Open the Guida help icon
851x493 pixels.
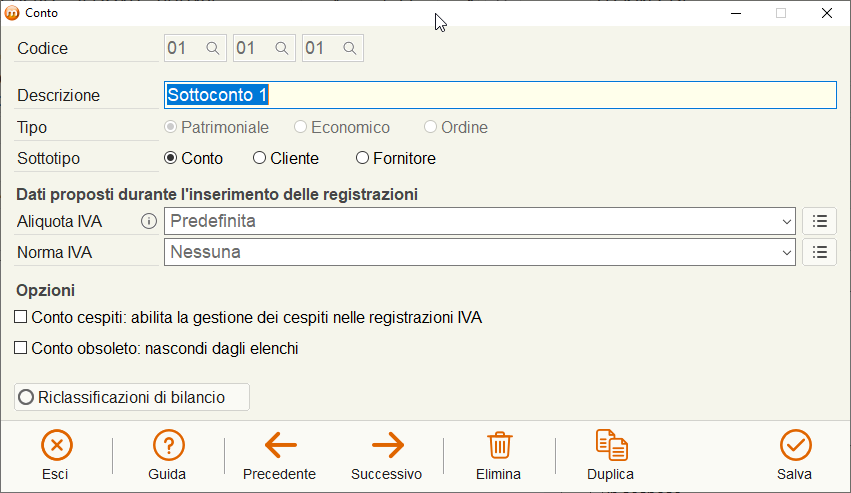point(168,445)
